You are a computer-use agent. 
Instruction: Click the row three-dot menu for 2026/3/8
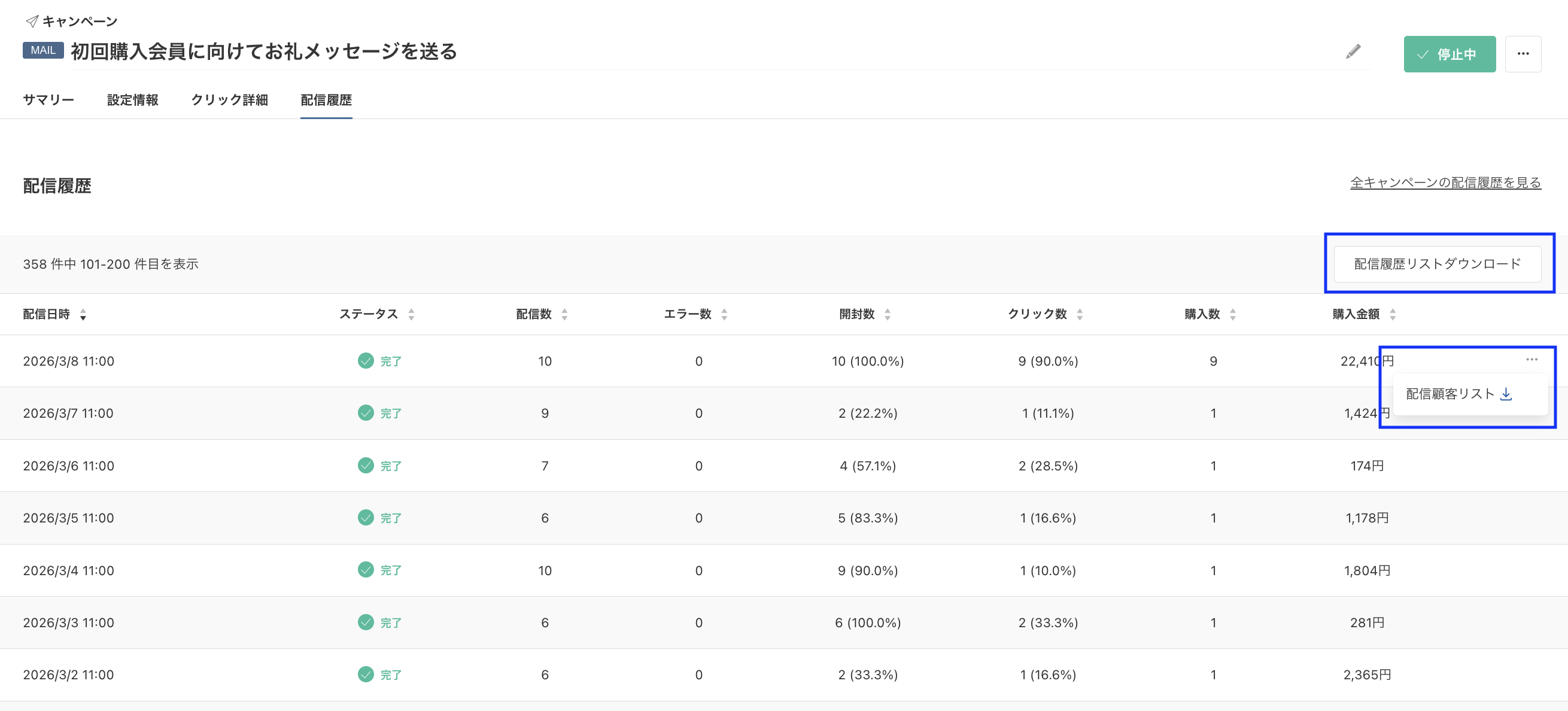[1531, 360]
